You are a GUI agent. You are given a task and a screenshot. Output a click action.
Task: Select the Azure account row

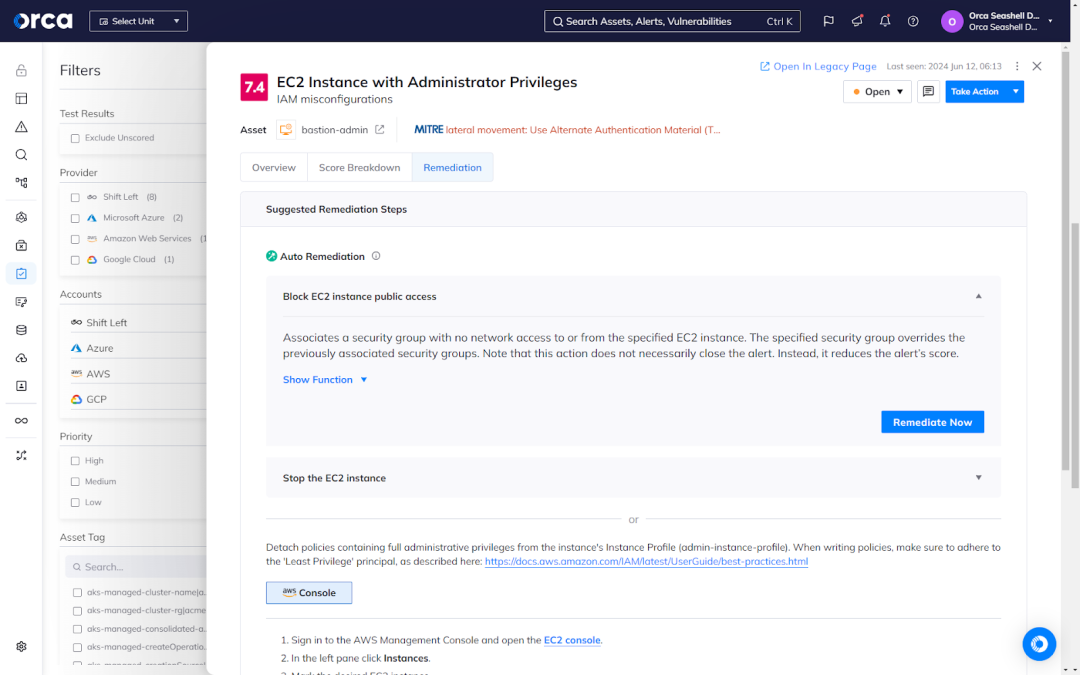(x=138, y=348)
